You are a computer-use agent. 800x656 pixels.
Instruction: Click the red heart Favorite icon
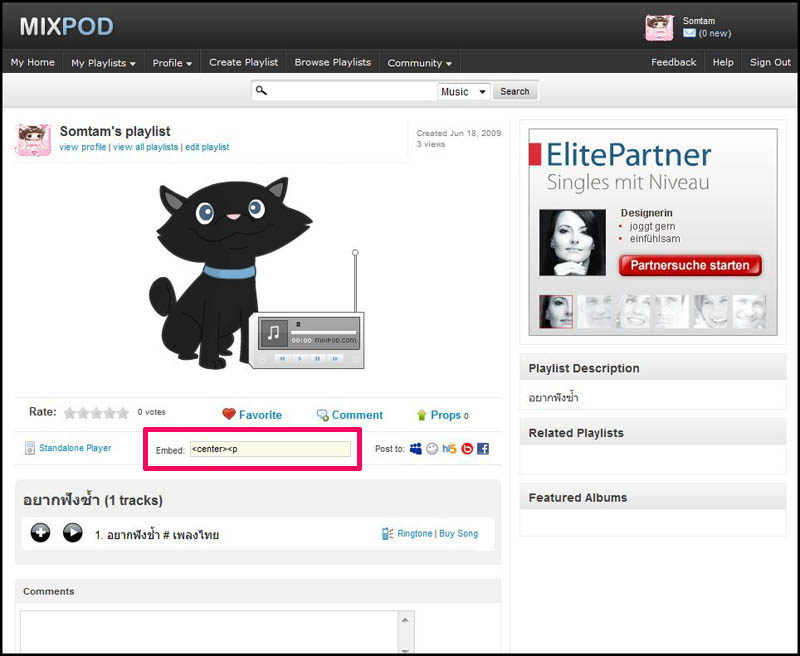click(229, 414)
